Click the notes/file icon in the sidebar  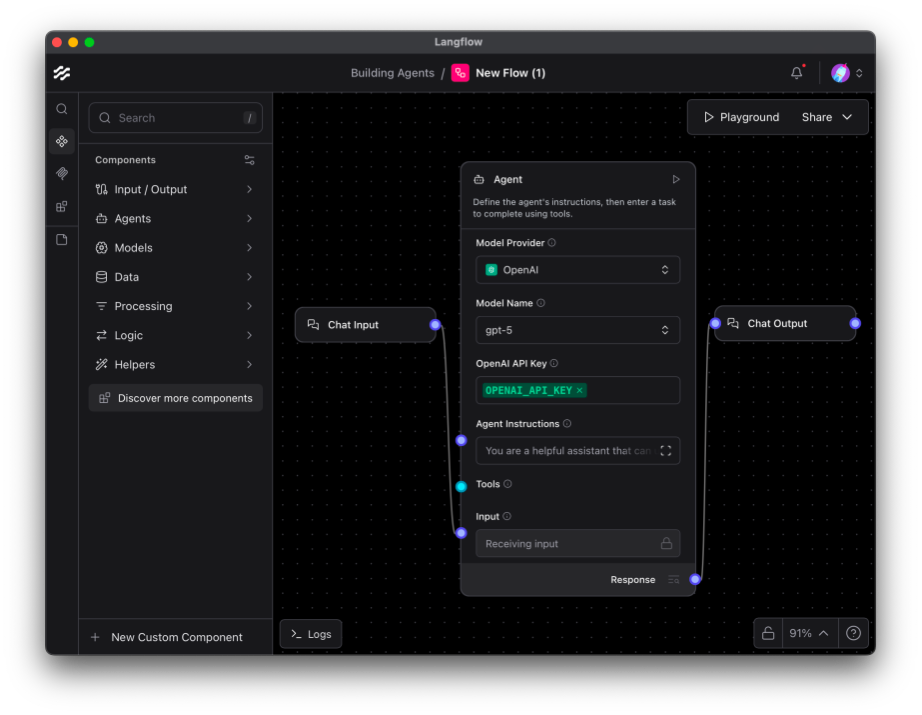(61, 239)
